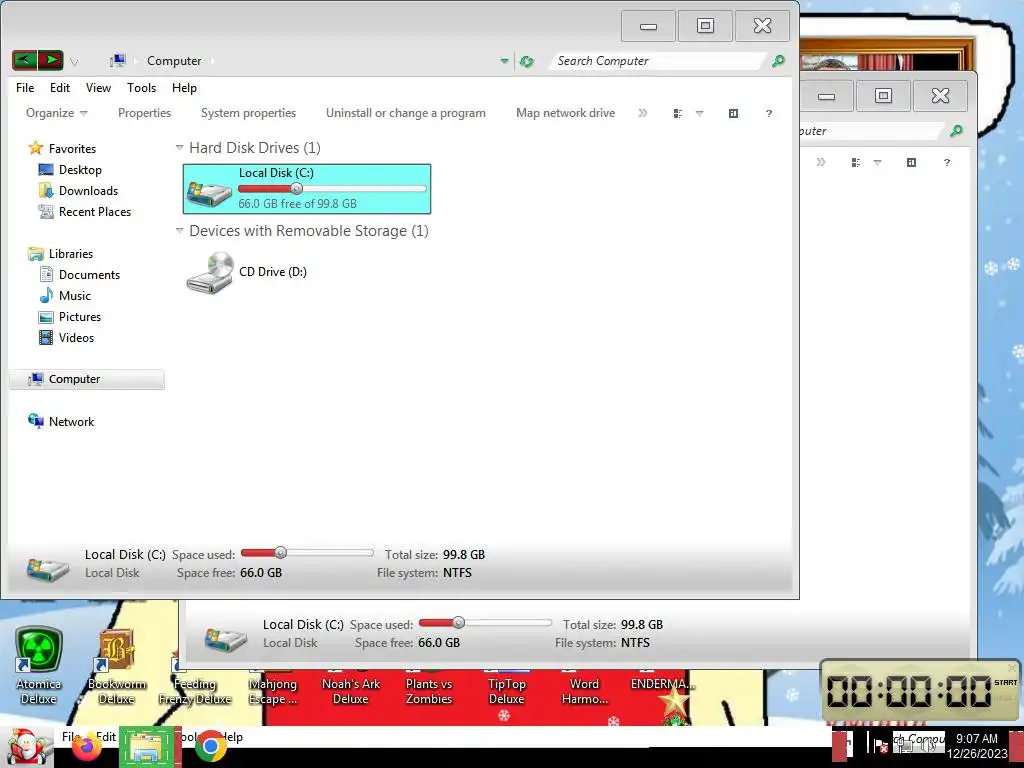Viewport: 1024px width, 768px height.
Task: Click the Change your view icon
Action: click(x=678, y=114)
